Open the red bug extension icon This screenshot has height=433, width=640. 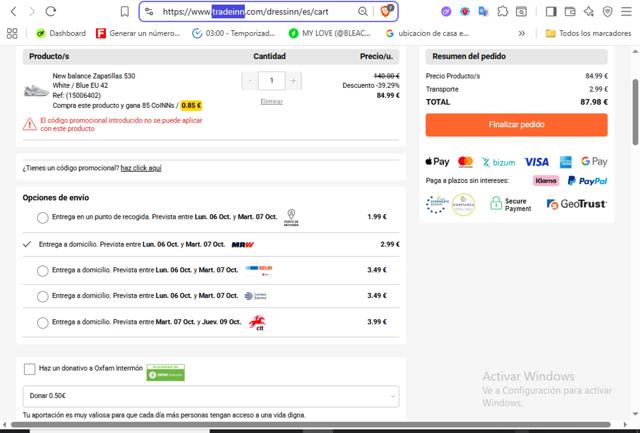[465, 11]
